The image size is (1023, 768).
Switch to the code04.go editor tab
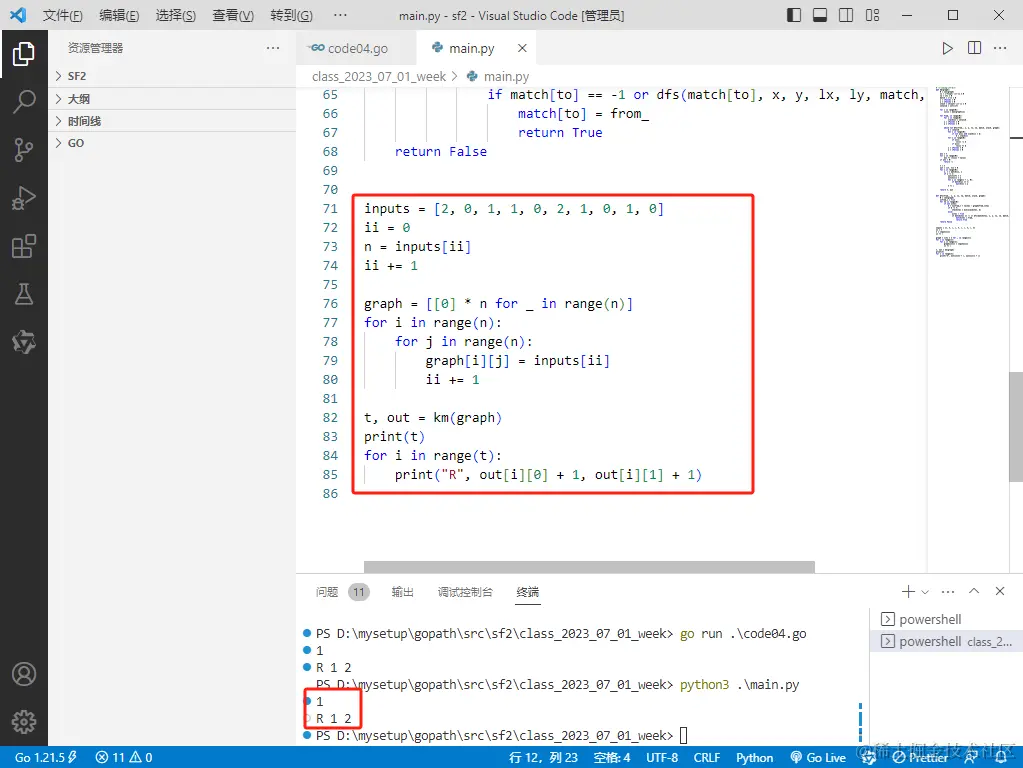(x=356, y=48)
